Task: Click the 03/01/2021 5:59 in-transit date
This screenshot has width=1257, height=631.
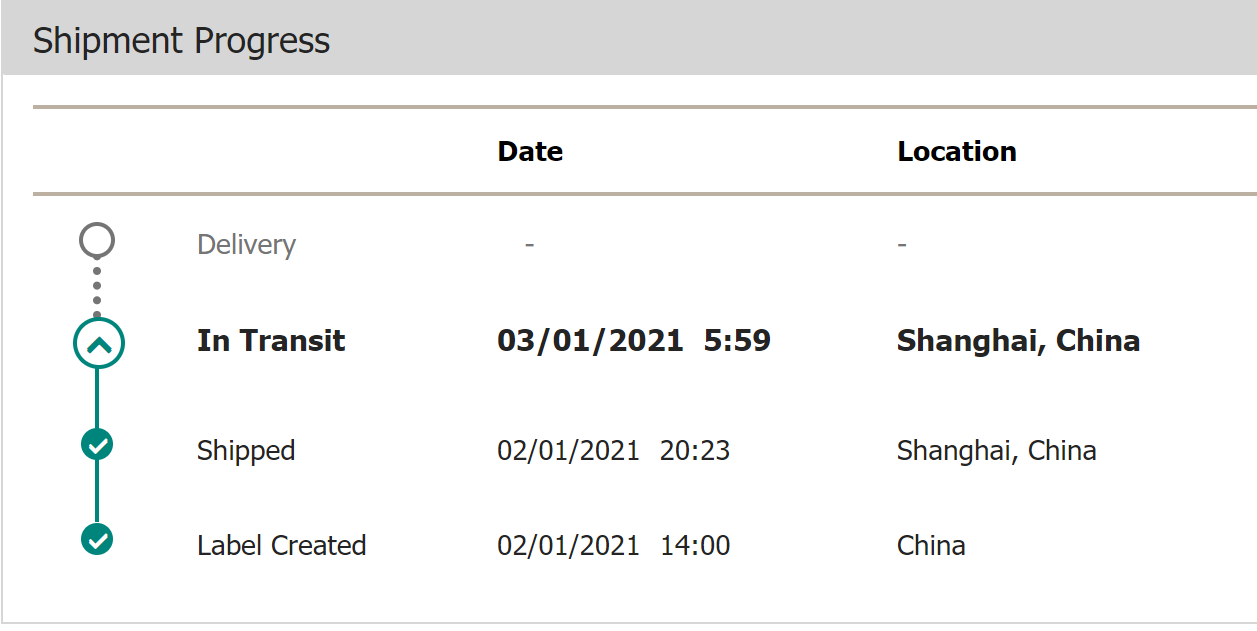Action: pyautogui.click(x=634, y=341)
